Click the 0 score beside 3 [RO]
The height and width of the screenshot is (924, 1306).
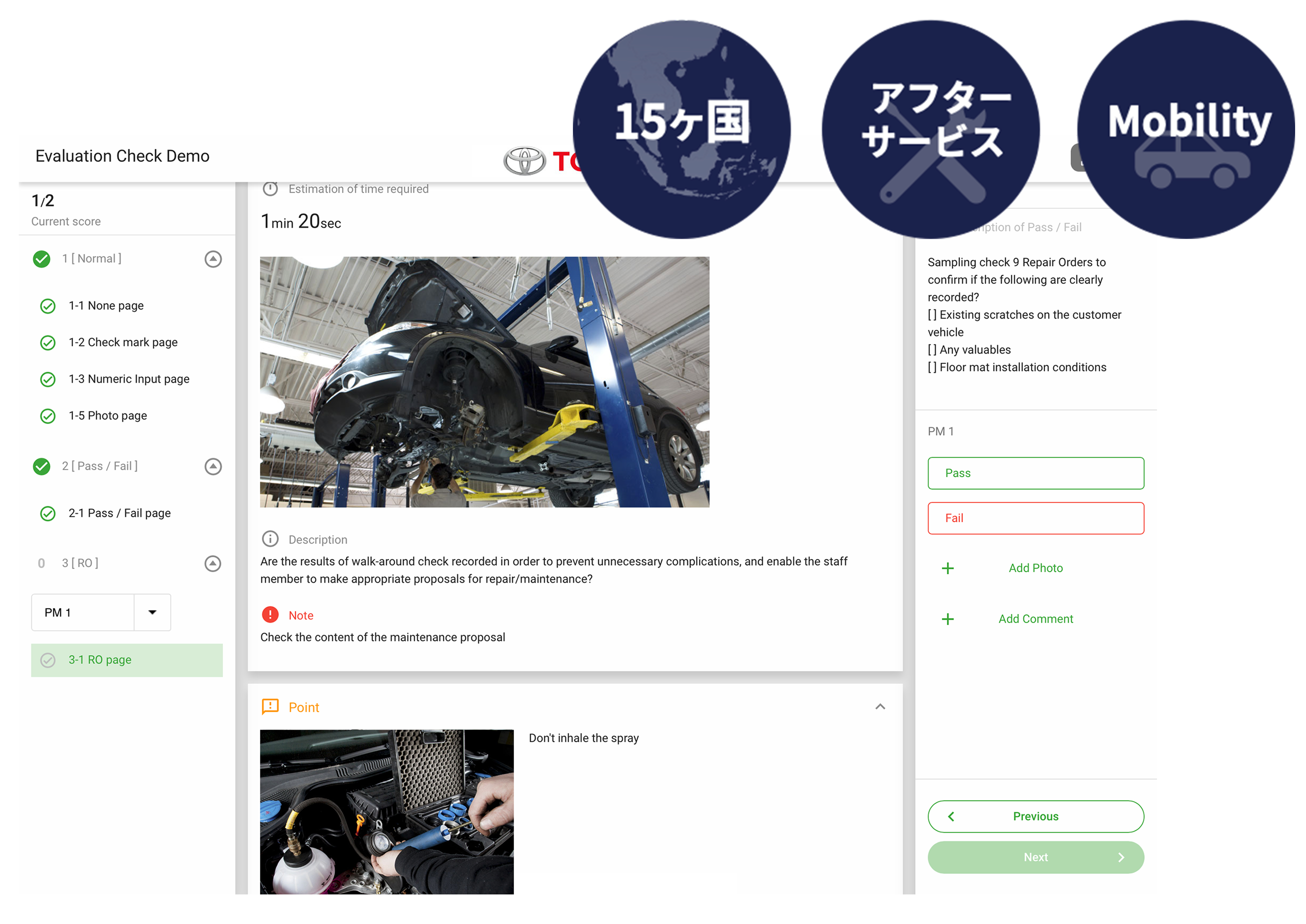point(41,563)
